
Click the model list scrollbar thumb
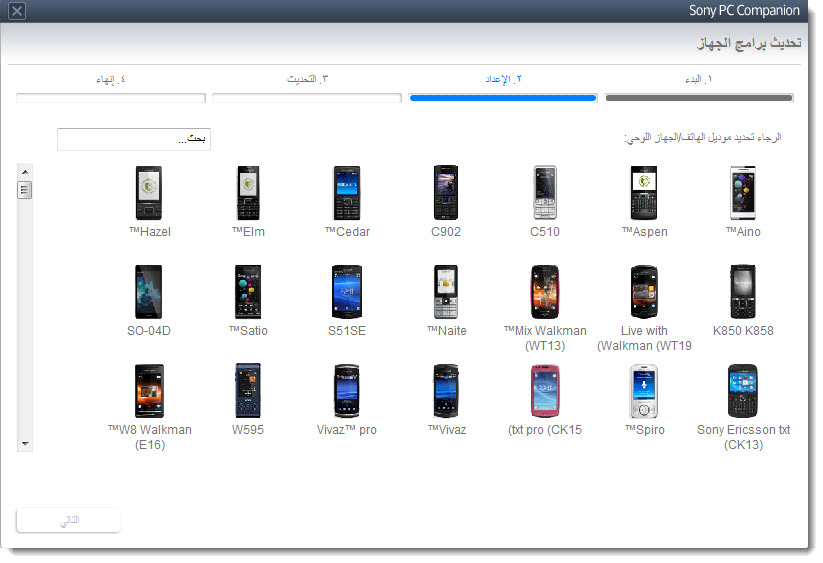(x=25, y=189)
